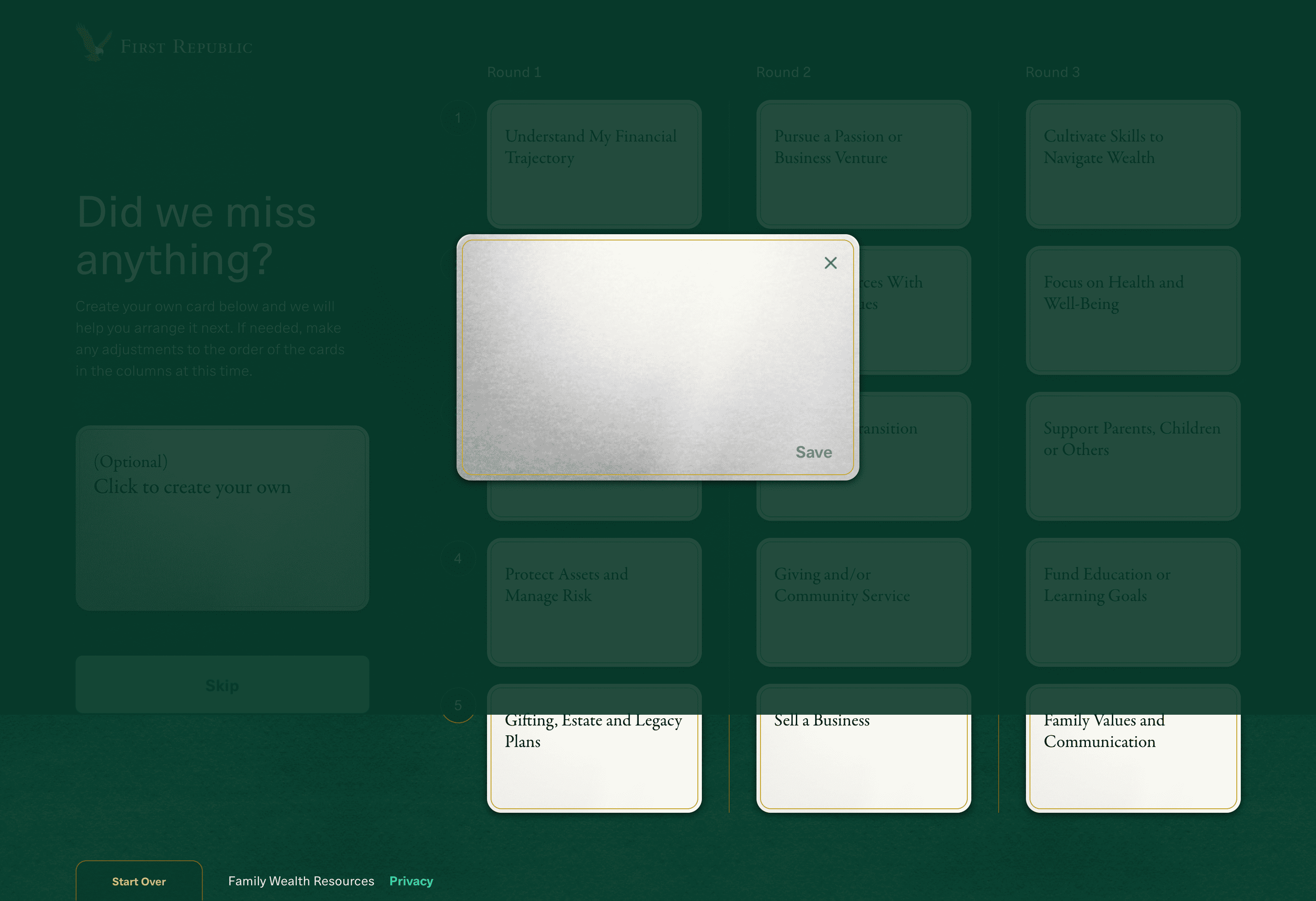The image size is (1316, 901).
Task: Select the Giving and/or Community Service card
Action: pyautogui.click(x=863, y=602)
